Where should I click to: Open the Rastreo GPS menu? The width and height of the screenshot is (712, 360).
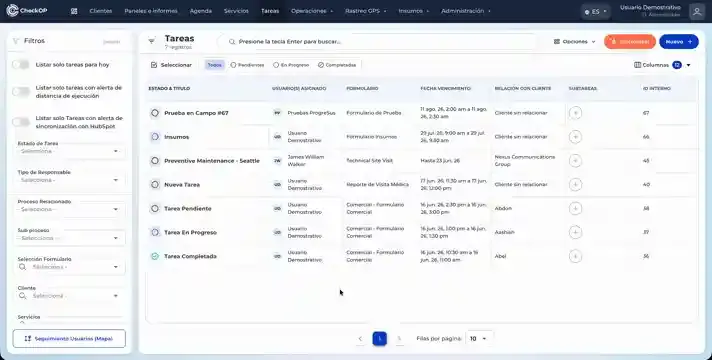tap(366, 11)
